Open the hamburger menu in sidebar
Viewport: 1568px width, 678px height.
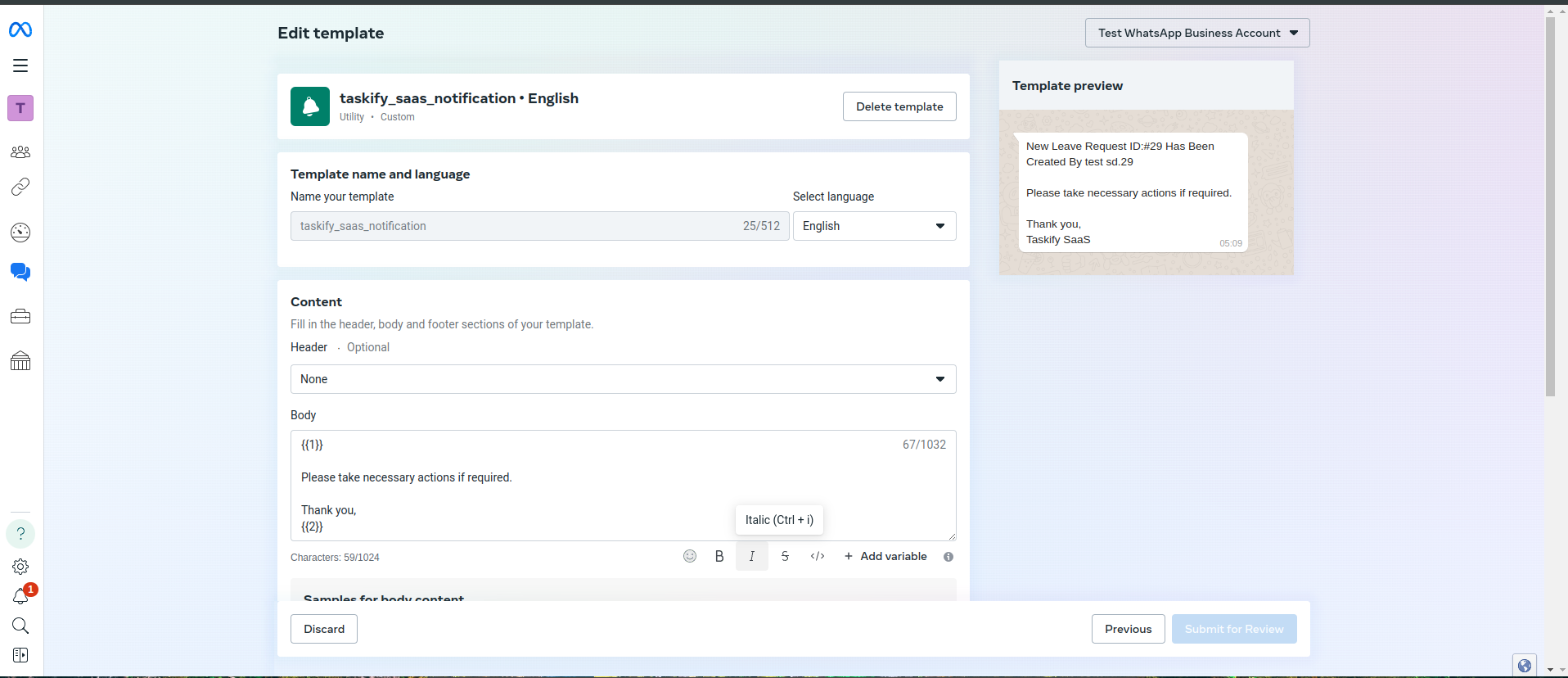point(20,66)
